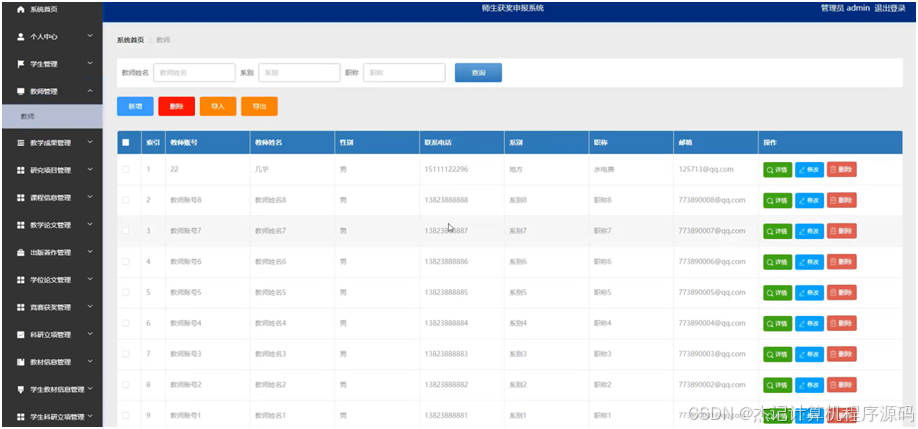Expand 出版著作管理 with its chevron
Screen dimensions: 918x429
(90, 252)
